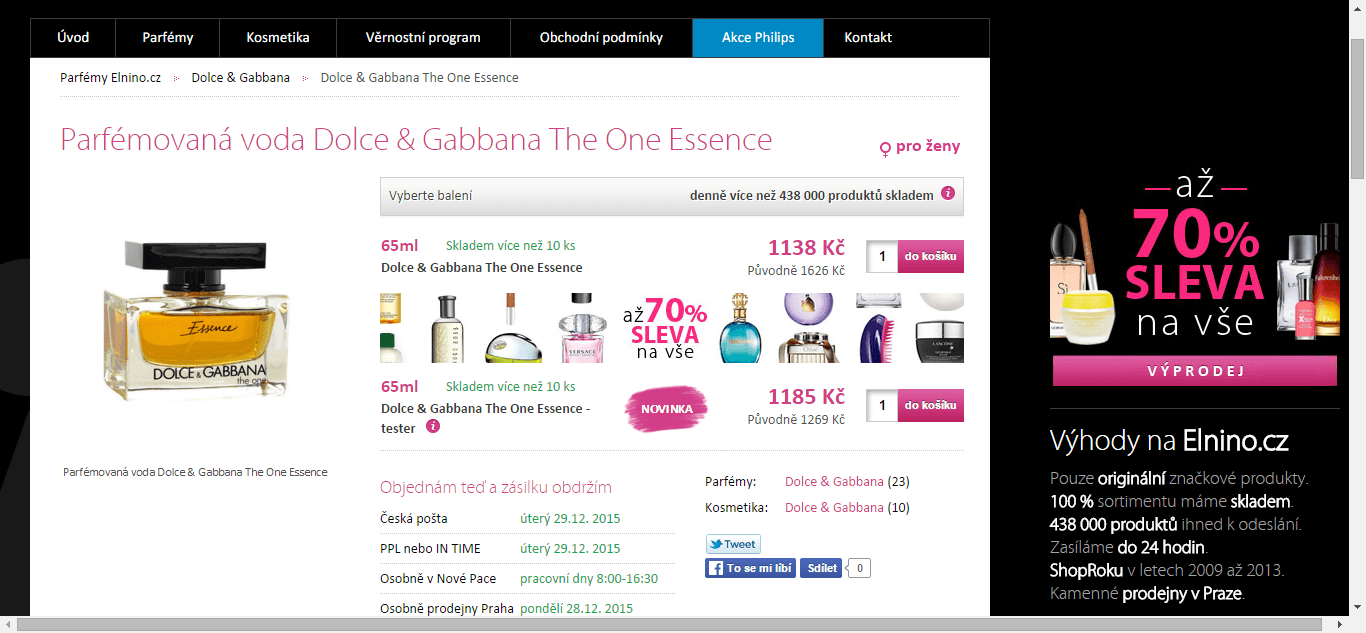Add 1138 Kč perfume to košík
This screenshot has height=633, width=1366.
(931, 256)
